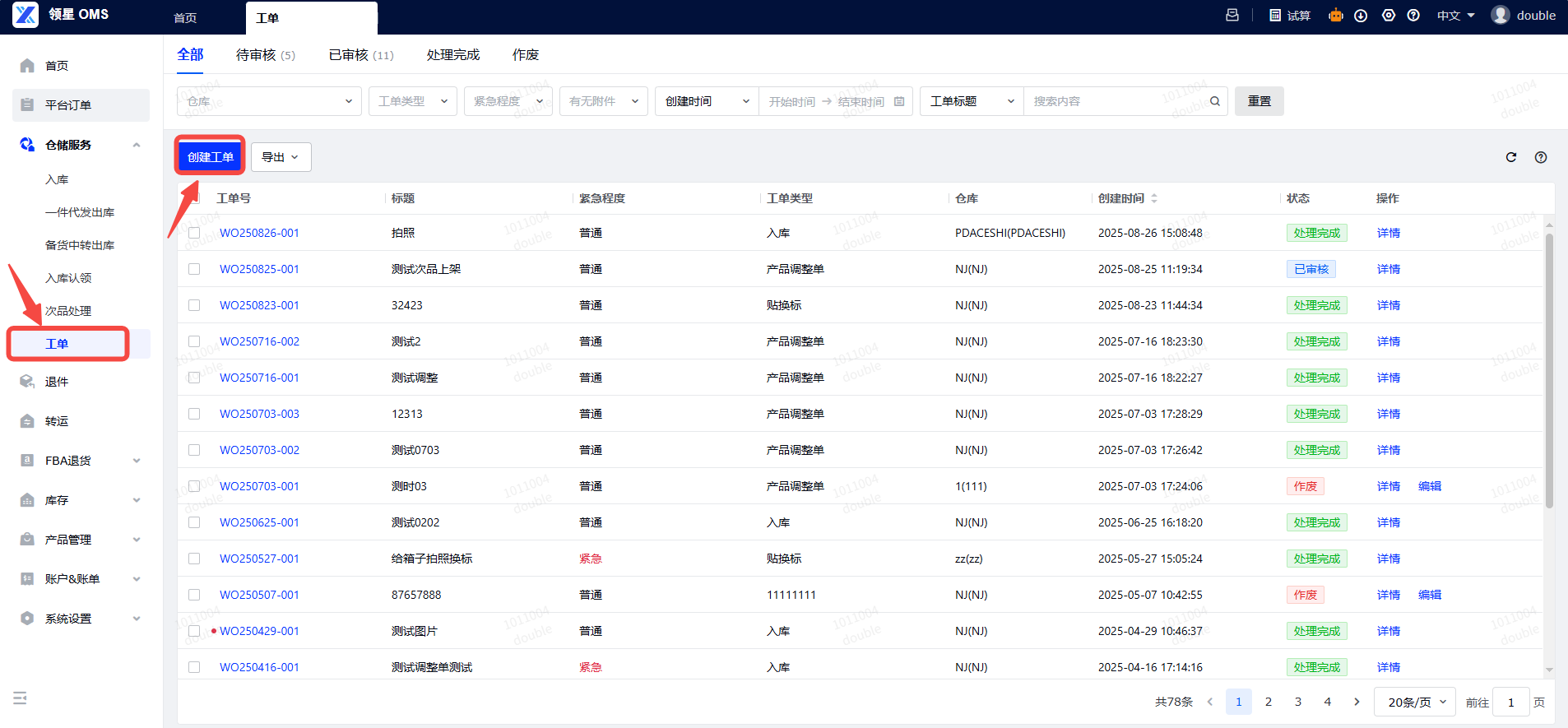This screenshot has width=1568, height=728.
Task: Switch to the 作废 tab
Action: click(x=526, y=55)
